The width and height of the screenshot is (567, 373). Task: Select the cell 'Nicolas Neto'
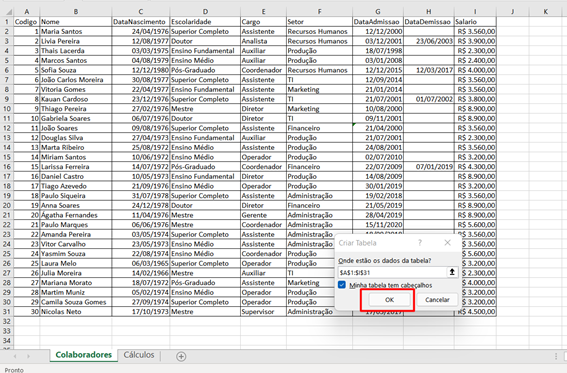click(x=76, y=312)
